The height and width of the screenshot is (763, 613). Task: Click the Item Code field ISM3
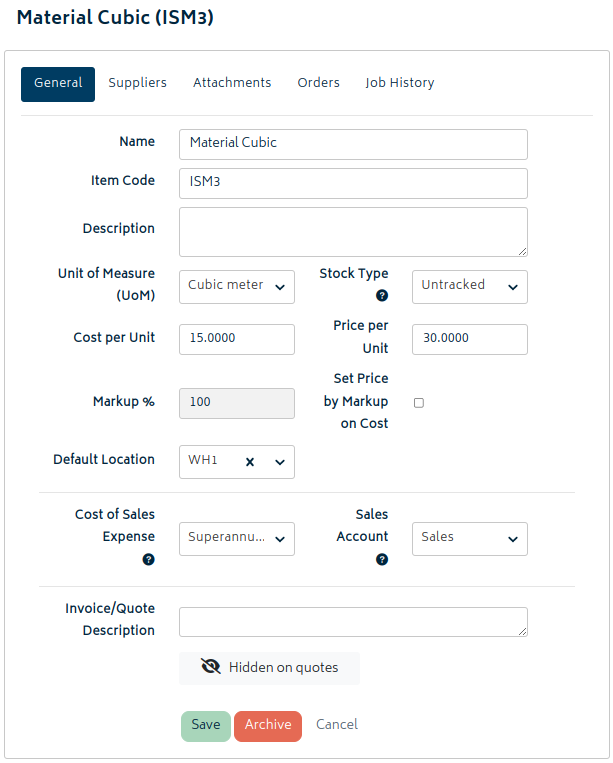[x=353, y=183]
